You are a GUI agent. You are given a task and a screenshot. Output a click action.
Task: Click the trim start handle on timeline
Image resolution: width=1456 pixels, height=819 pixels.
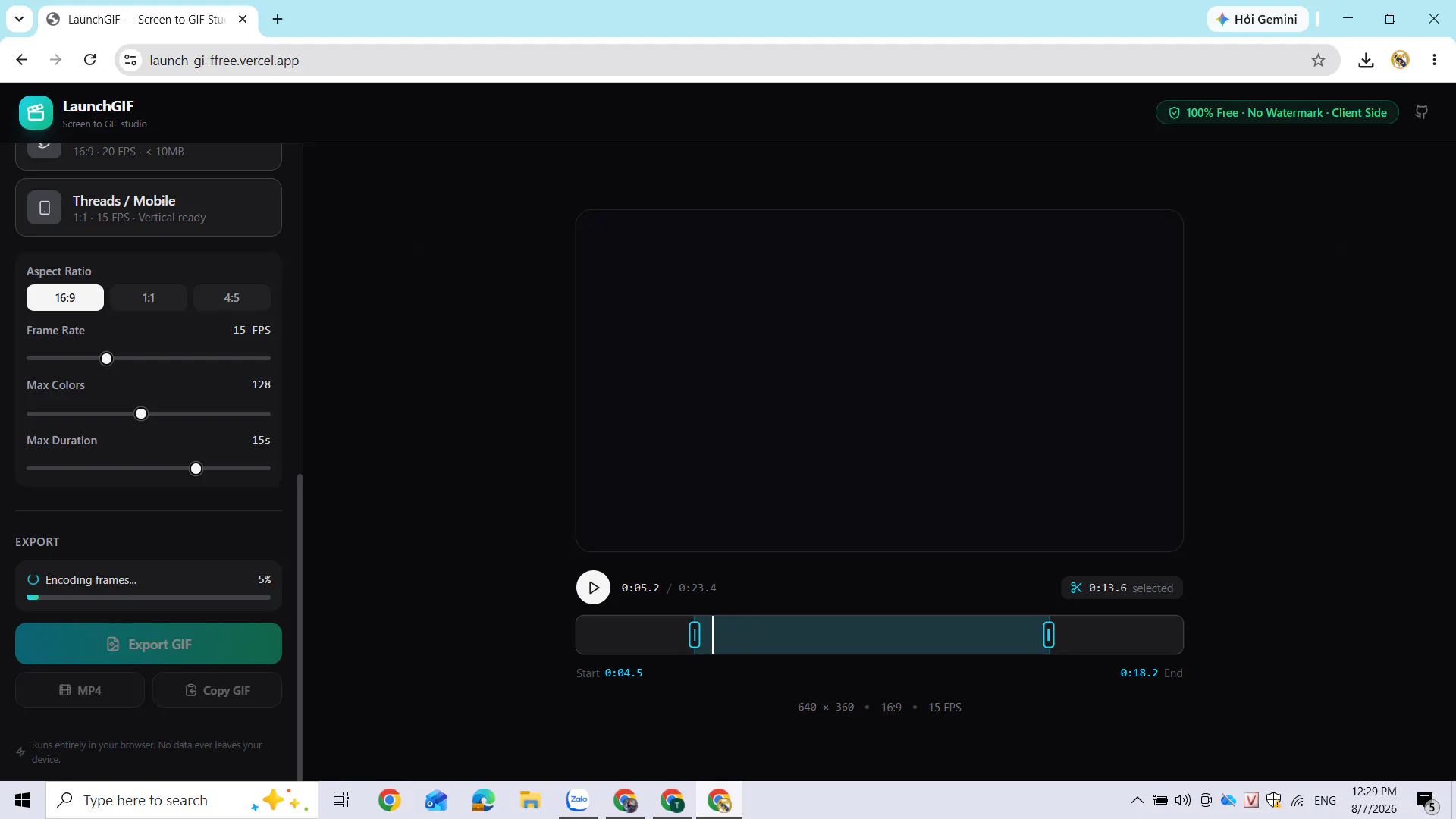tap(695, 635)
